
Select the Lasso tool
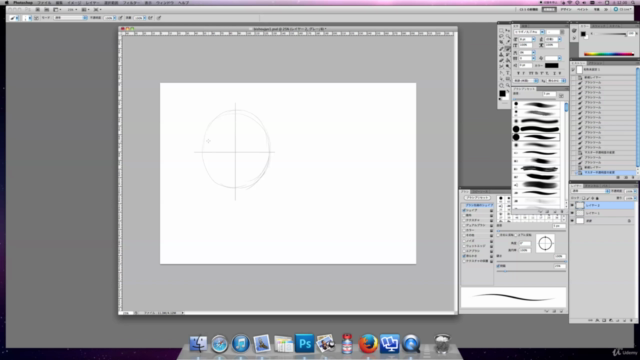click(501, 36)
